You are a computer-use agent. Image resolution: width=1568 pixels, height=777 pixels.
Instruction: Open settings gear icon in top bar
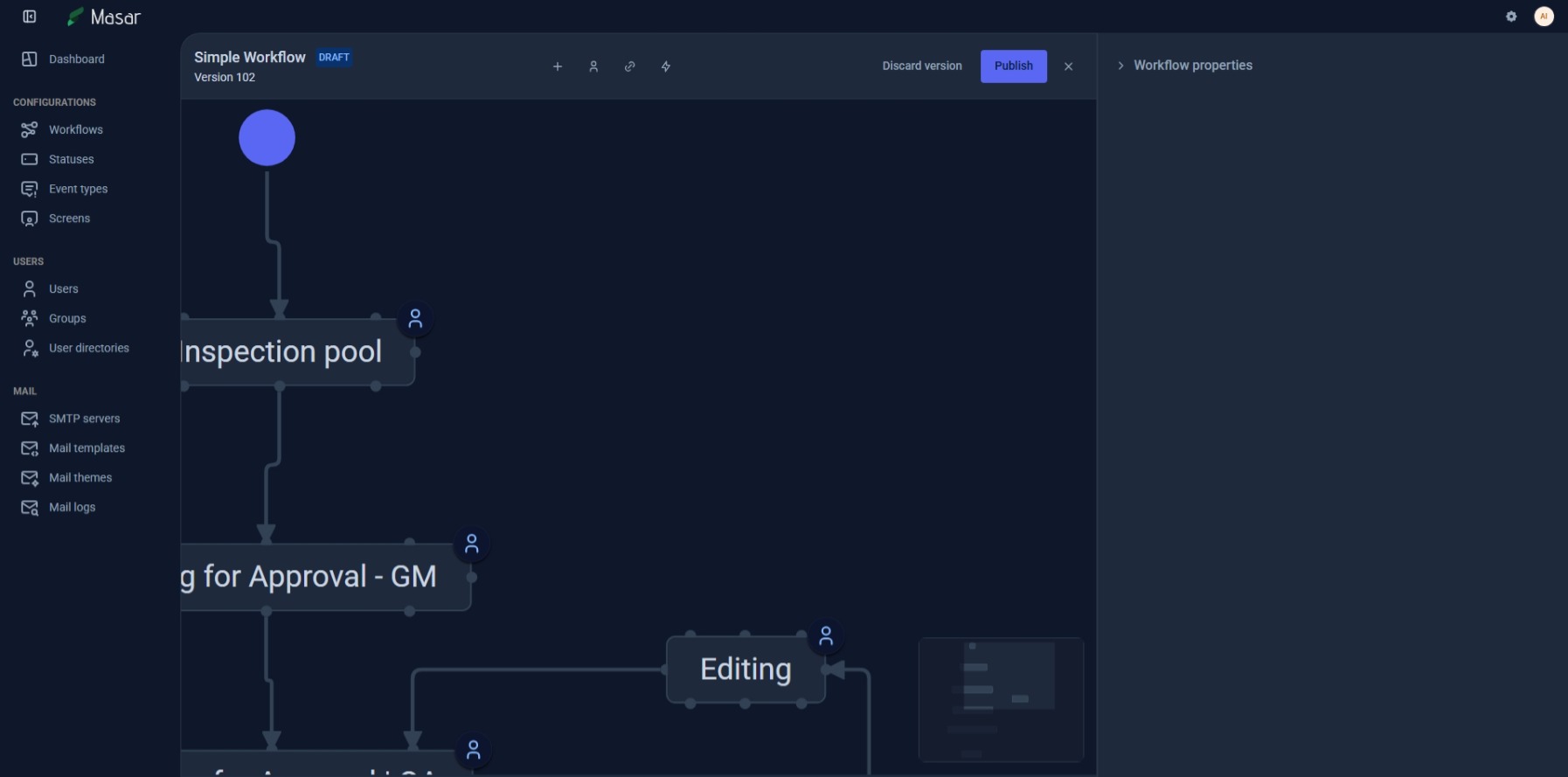coord(1511,17)
